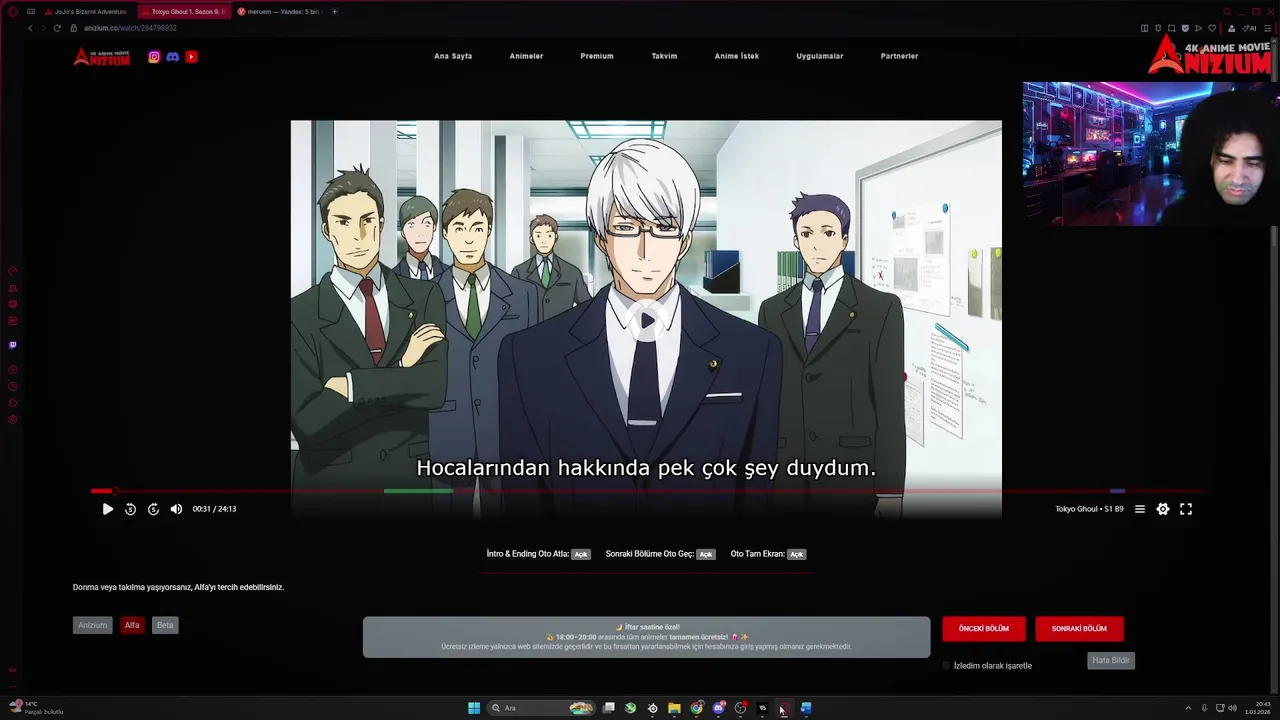
Task: Open Anizium Instagram page icon
Action: tap(154, 57)
